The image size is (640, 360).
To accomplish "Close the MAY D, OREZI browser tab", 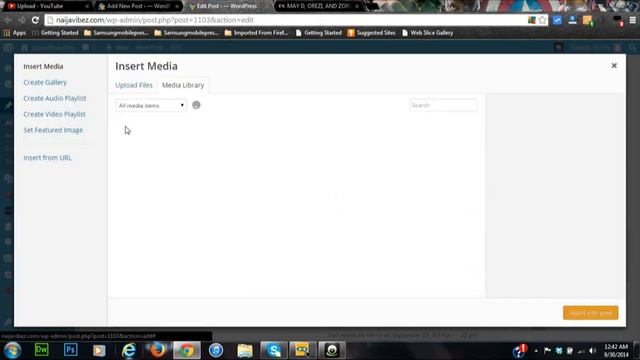I will (x=356, y=7).
